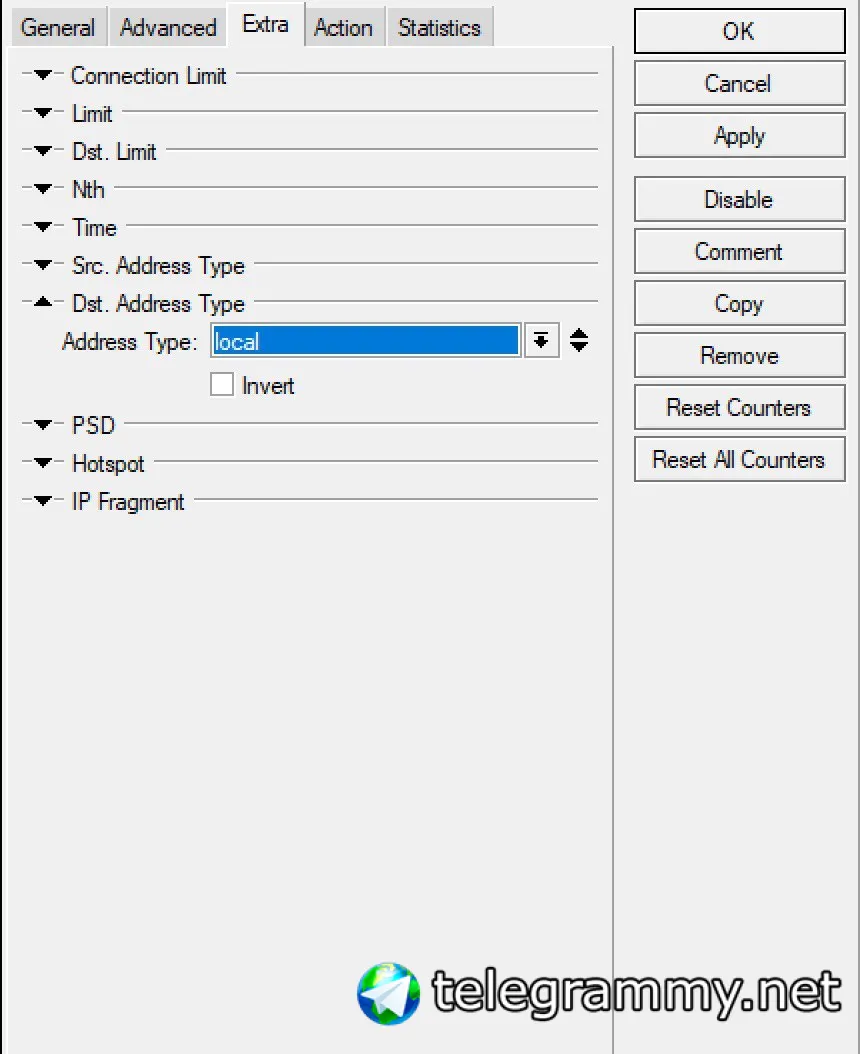Expand the Connection Limit section arrow

tap(43, 75)
